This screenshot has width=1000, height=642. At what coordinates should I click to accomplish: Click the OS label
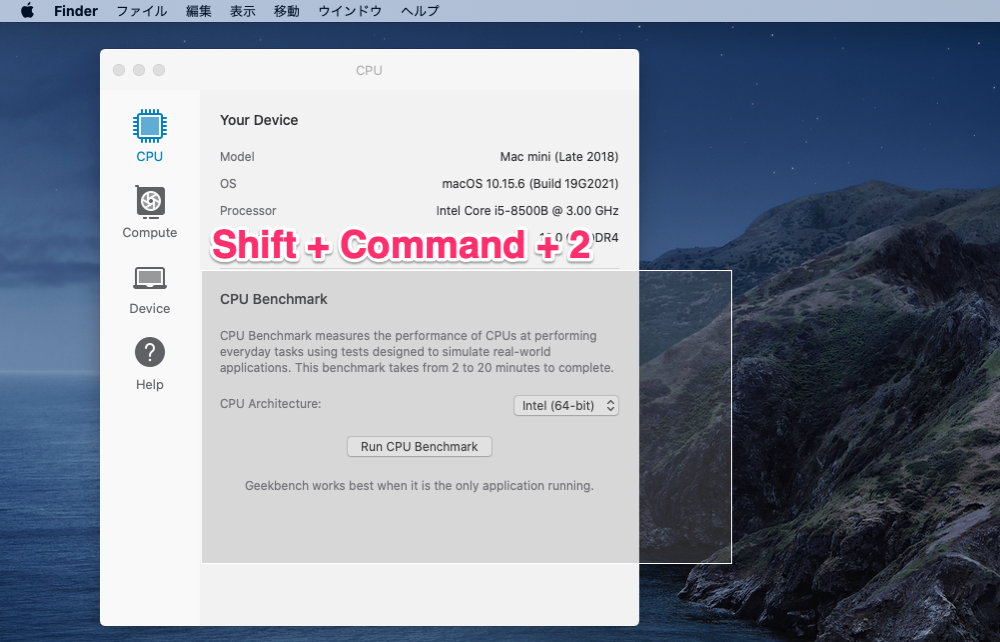pyautogui.click(x=228, y=184)
